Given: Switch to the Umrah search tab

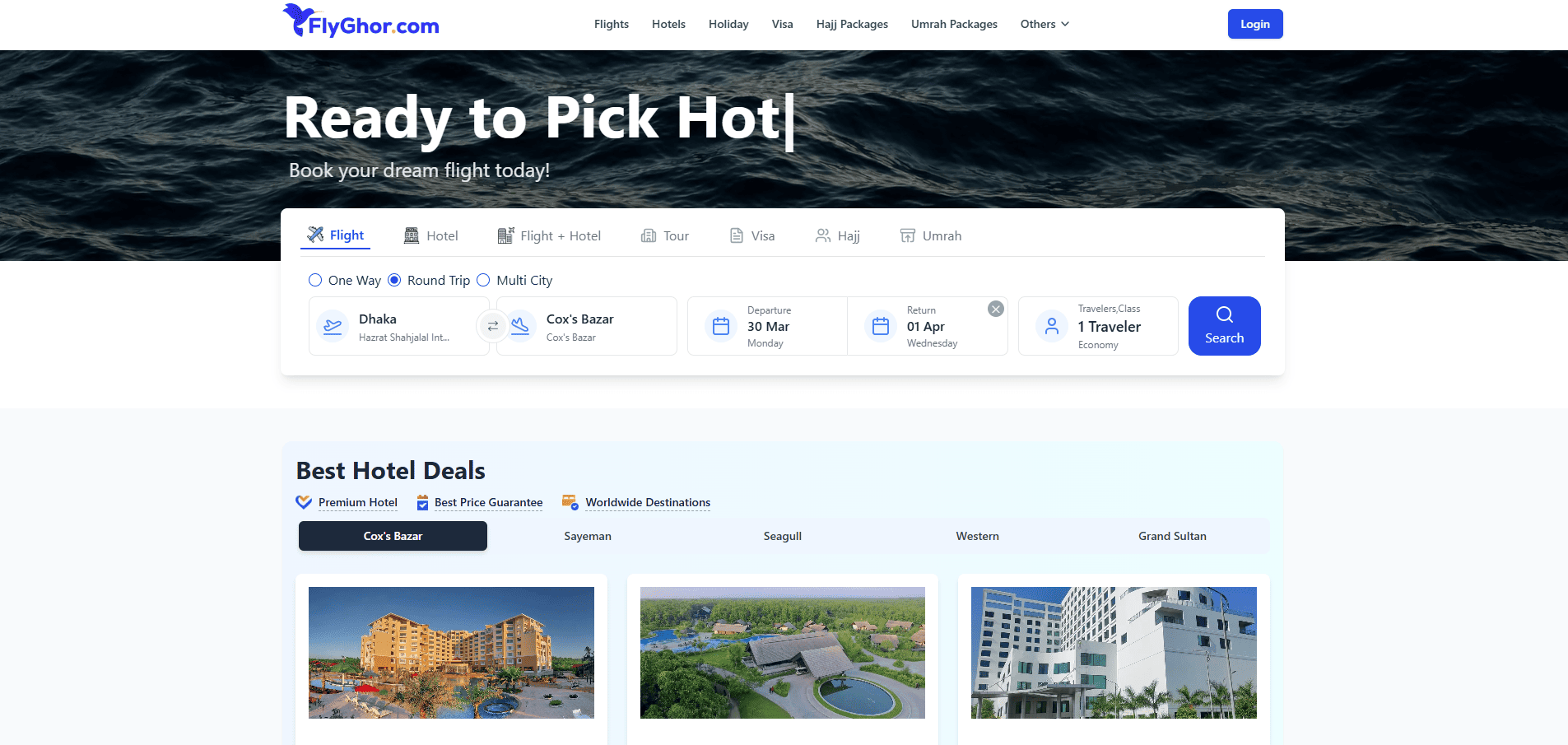Looking at the screenshot, I should (x=930, y=235).
